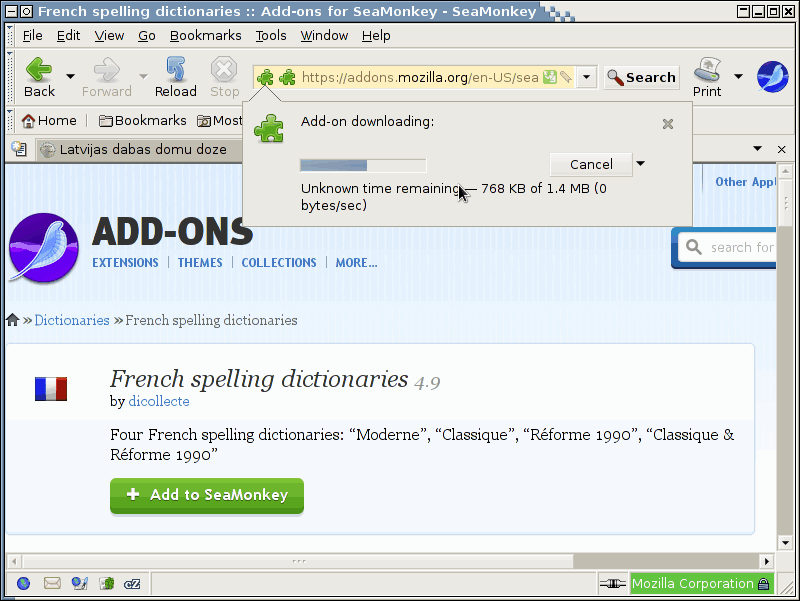Open the Forward history dropdown arrow
Viewport: 800px width, 601px height.
143,77
